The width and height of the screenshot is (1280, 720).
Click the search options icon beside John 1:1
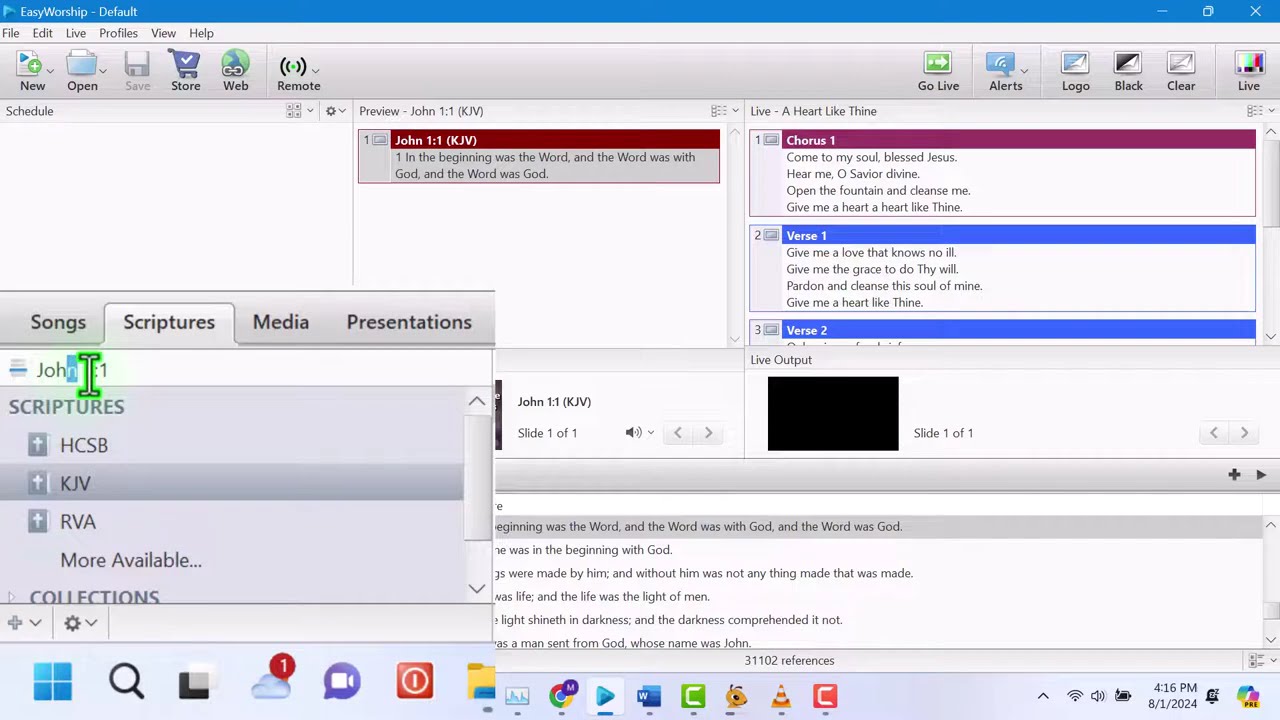(x=18, y=370)
